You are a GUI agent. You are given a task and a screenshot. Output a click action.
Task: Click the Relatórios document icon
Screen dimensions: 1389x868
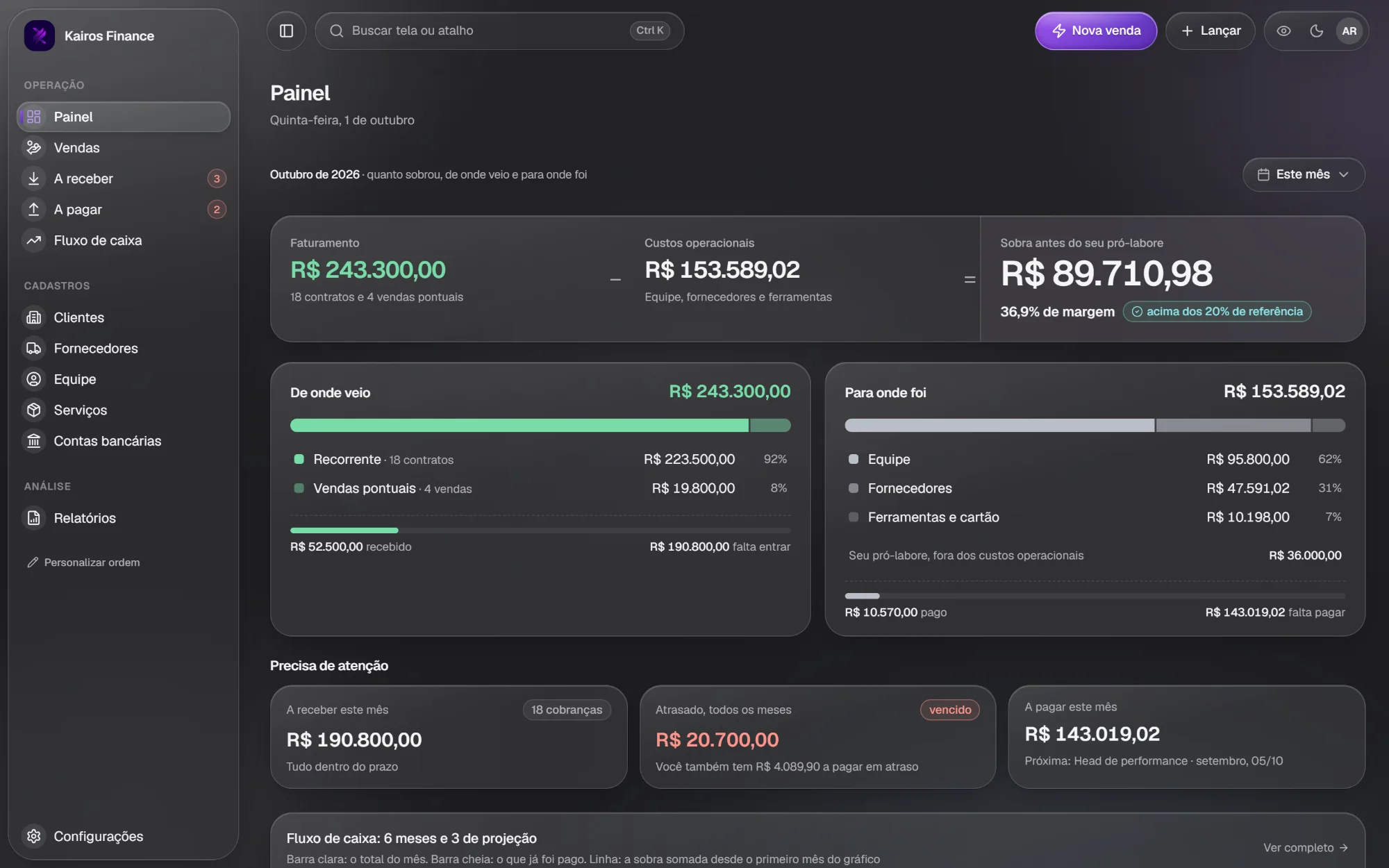33,518
